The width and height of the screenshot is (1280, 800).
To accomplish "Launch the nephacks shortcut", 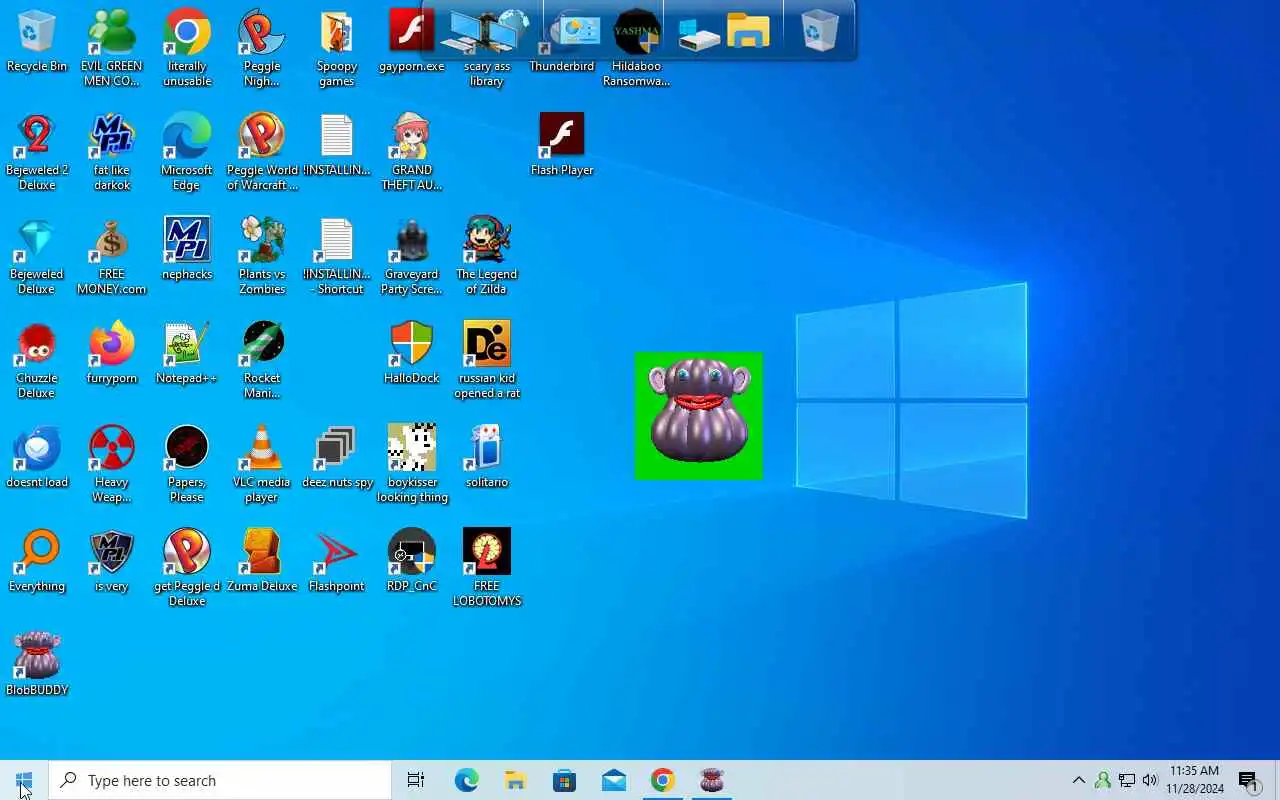I will [x=187, y=249].
